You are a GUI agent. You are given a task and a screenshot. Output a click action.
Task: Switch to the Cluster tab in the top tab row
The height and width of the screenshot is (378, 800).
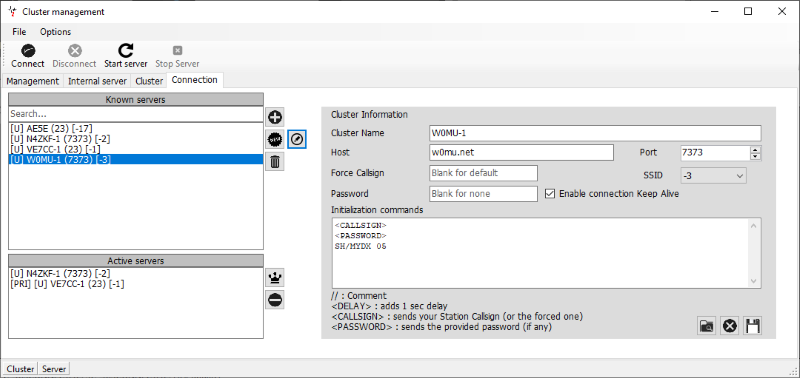tap(149, 81)
